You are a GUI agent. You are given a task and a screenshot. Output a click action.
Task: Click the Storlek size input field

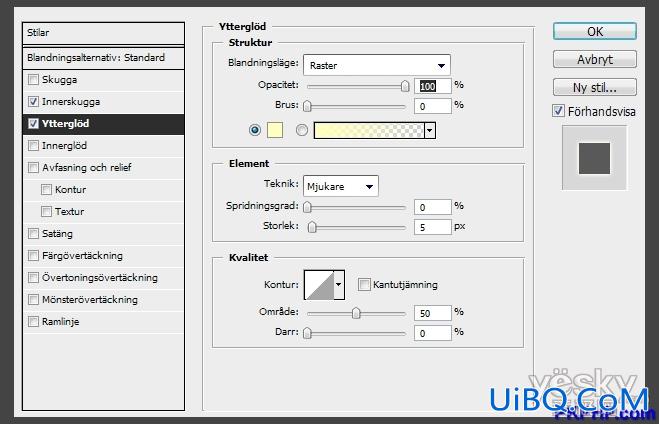(432, 227)
